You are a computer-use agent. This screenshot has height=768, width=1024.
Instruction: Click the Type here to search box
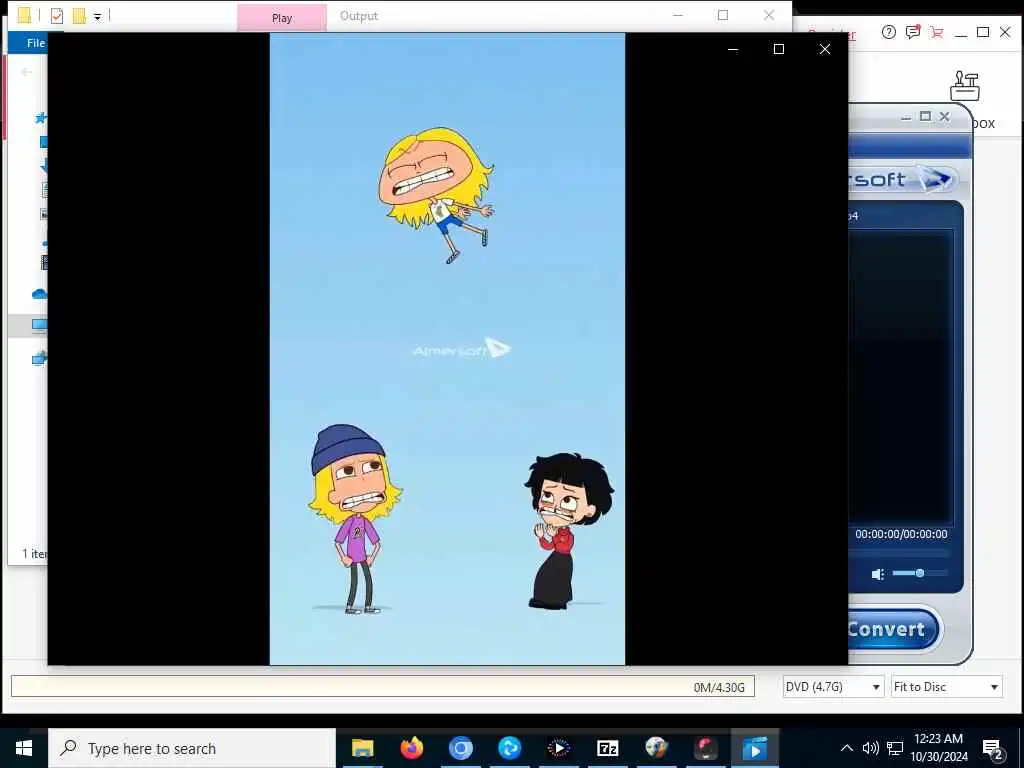click(192, 748)
